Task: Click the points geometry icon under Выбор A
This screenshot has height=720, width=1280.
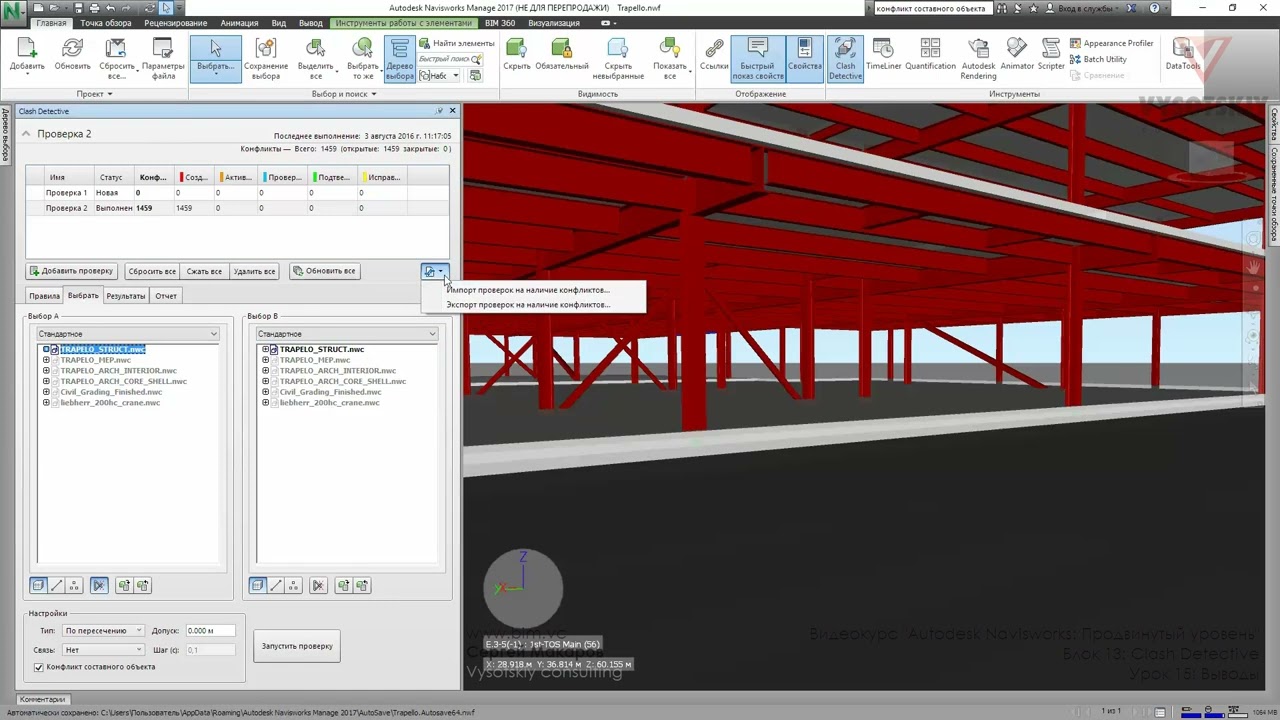Action: tap(74, 586)
